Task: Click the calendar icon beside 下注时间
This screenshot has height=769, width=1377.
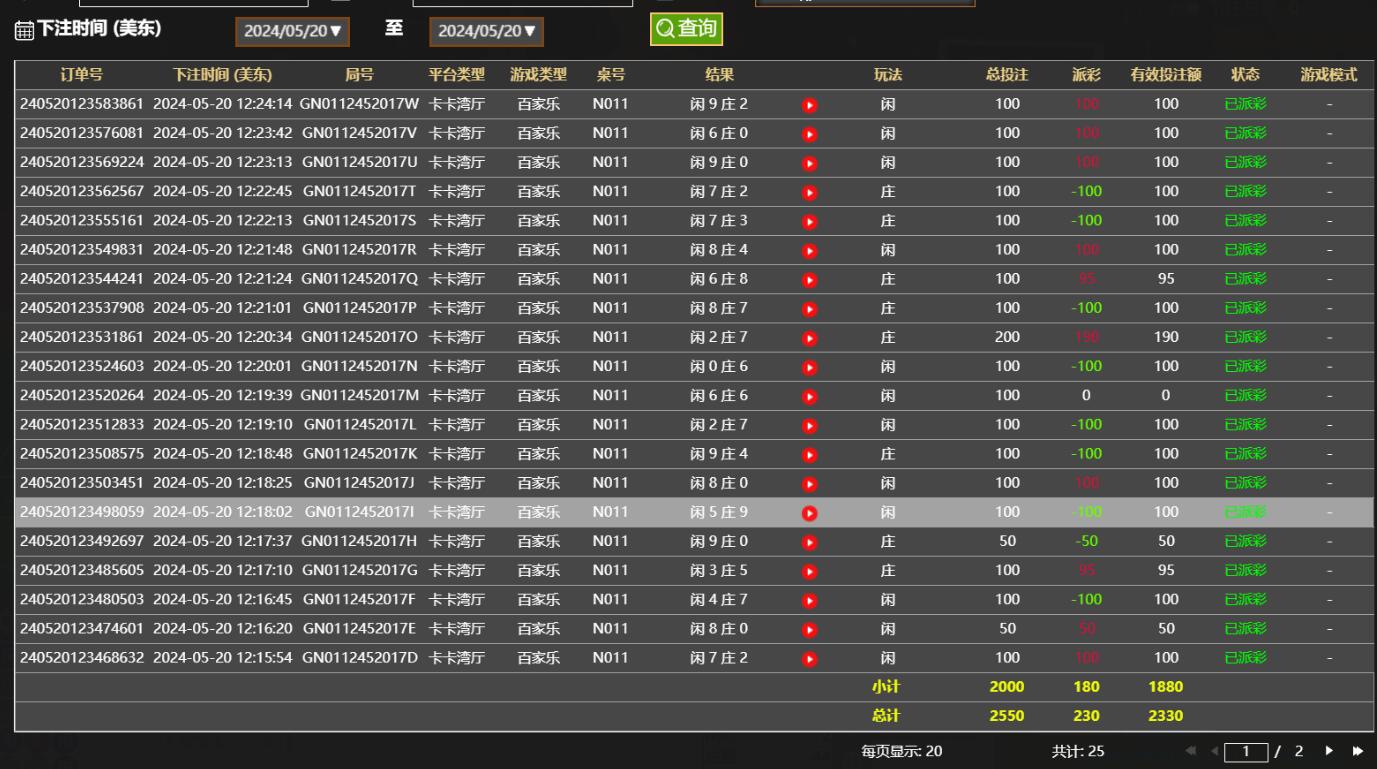Action: [x=23, y=31]
